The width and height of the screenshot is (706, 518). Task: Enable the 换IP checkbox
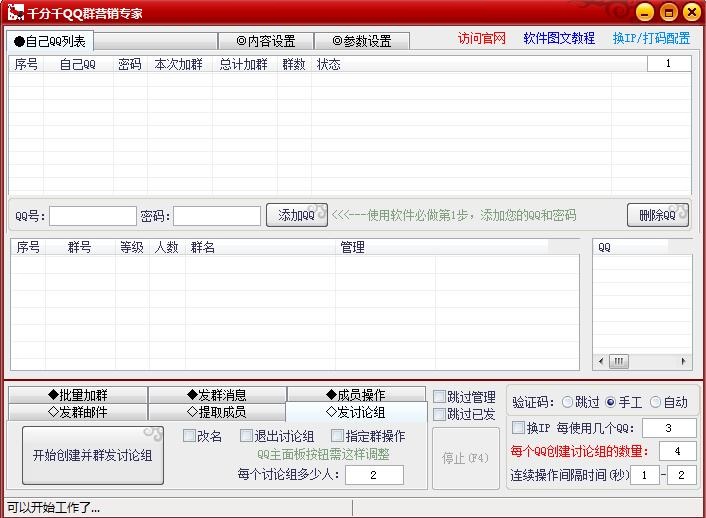(518, 427)
